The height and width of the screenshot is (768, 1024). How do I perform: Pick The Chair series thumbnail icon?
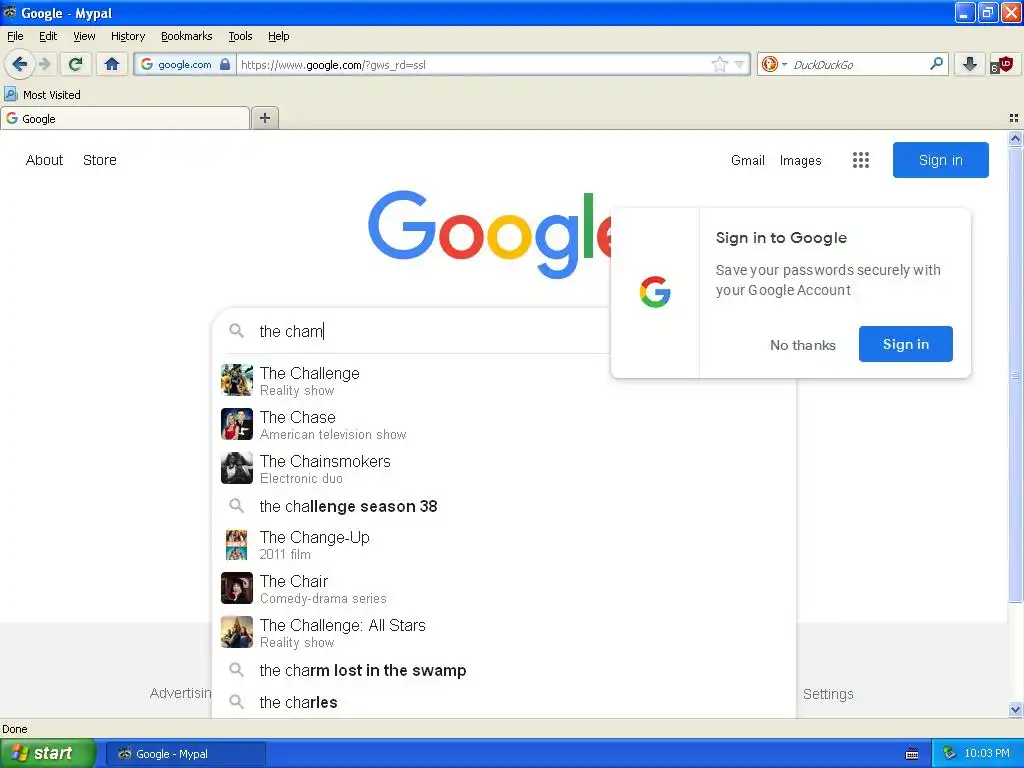pos(236,588)
